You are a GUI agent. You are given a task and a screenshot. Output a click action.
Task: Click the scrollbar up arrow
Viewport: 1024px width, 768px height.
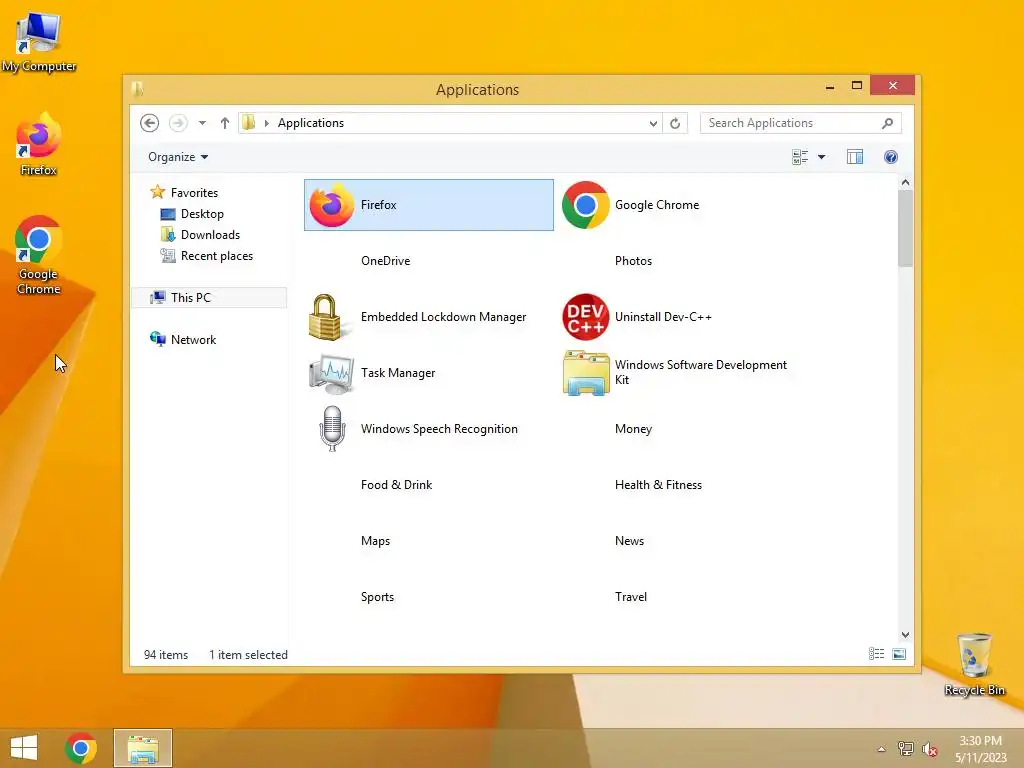[x=905, y=183]
